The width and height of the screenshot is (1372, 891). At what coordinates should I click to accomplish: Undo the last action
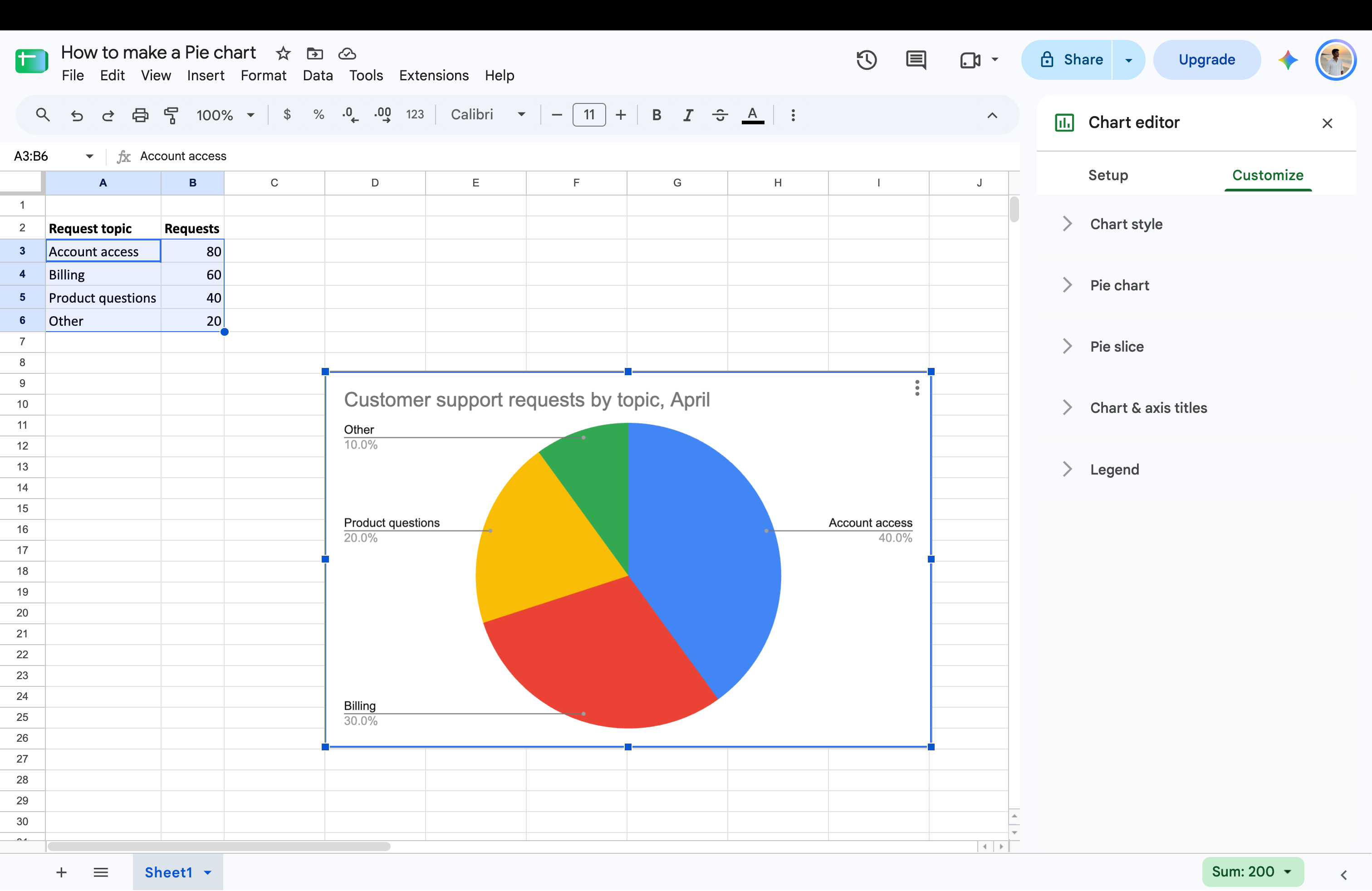[x=76, y=115]
